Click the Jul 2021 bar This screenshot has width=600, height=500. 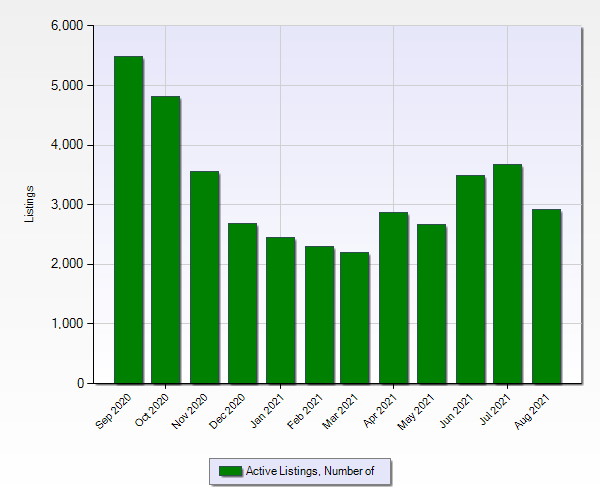(507, 274)
